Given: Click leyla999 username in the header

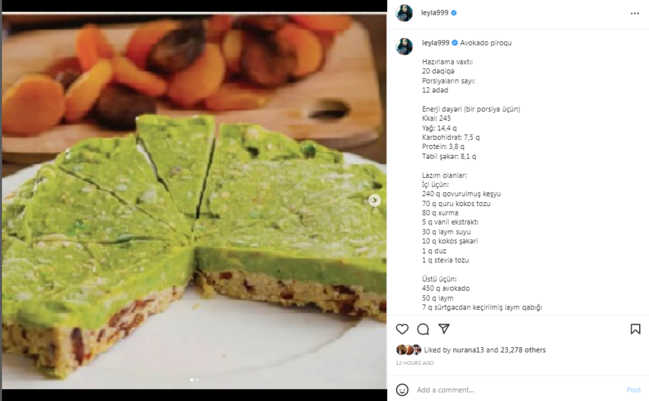Looking at the screenshot, I should [435, 13].
